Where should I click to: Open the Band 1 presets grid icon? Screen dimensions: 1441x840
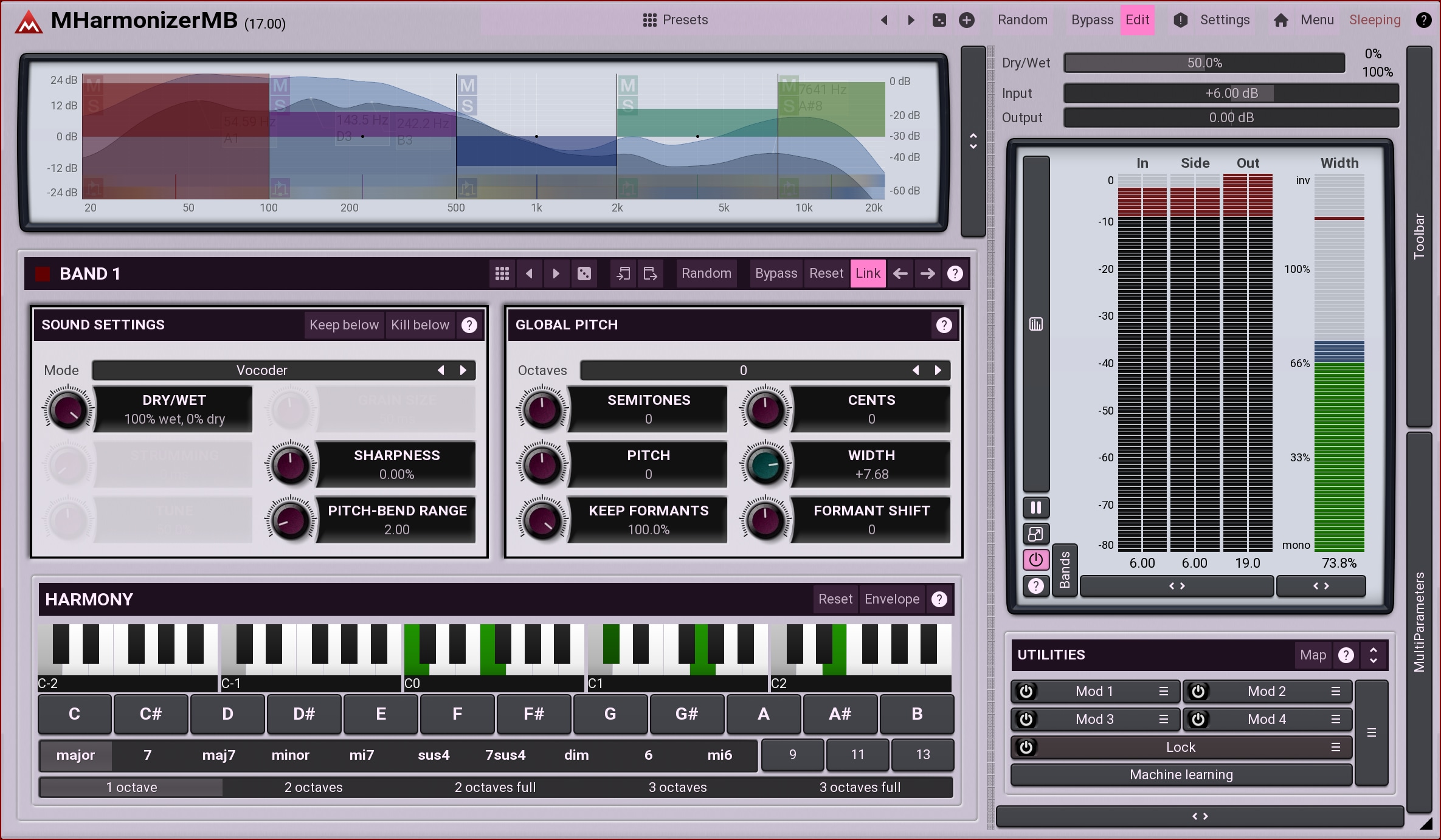[x=502, y=274]
